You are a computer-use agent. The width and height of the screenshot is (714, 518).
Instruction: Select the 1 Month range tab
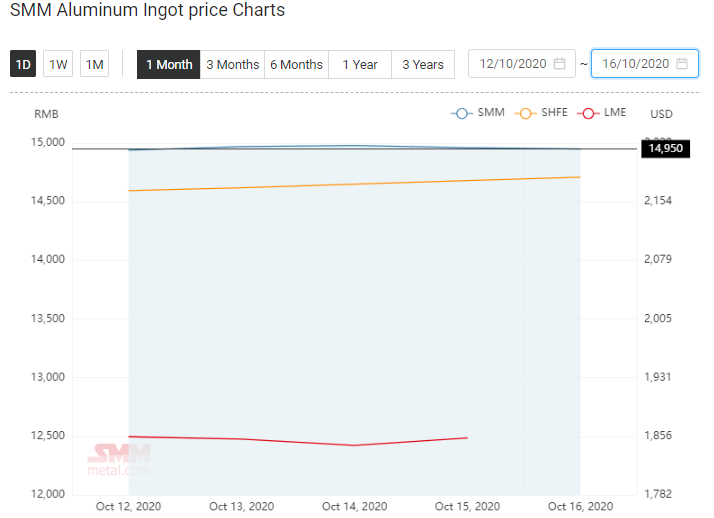point(168,64)
